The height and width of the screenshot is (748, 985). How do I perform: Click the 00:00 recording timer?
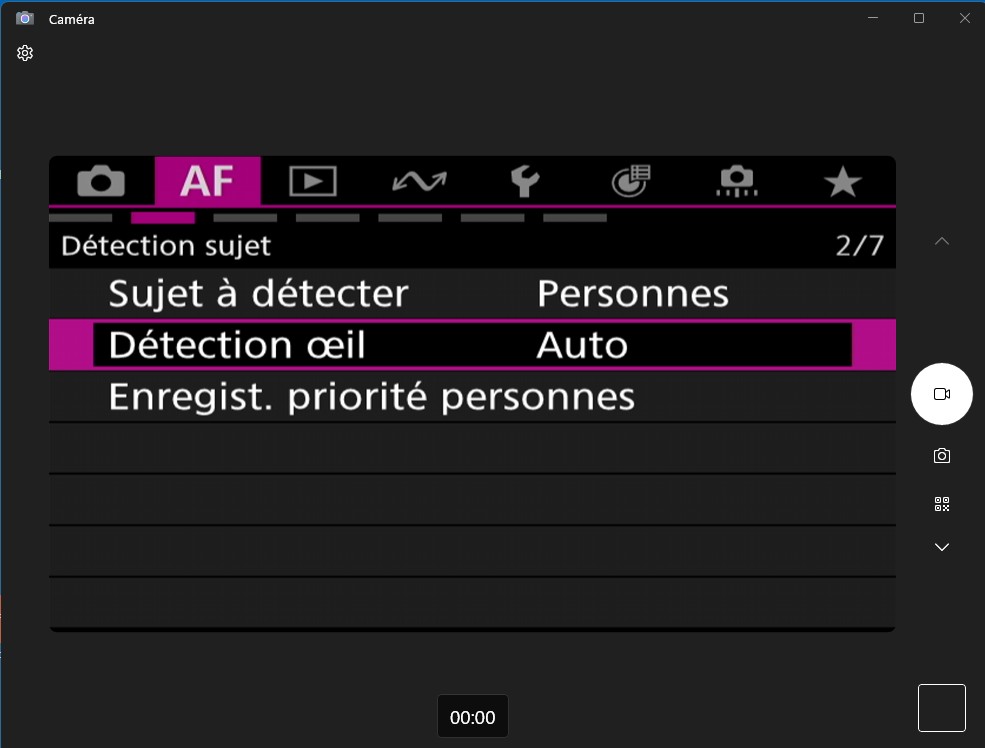coord(473,717)
